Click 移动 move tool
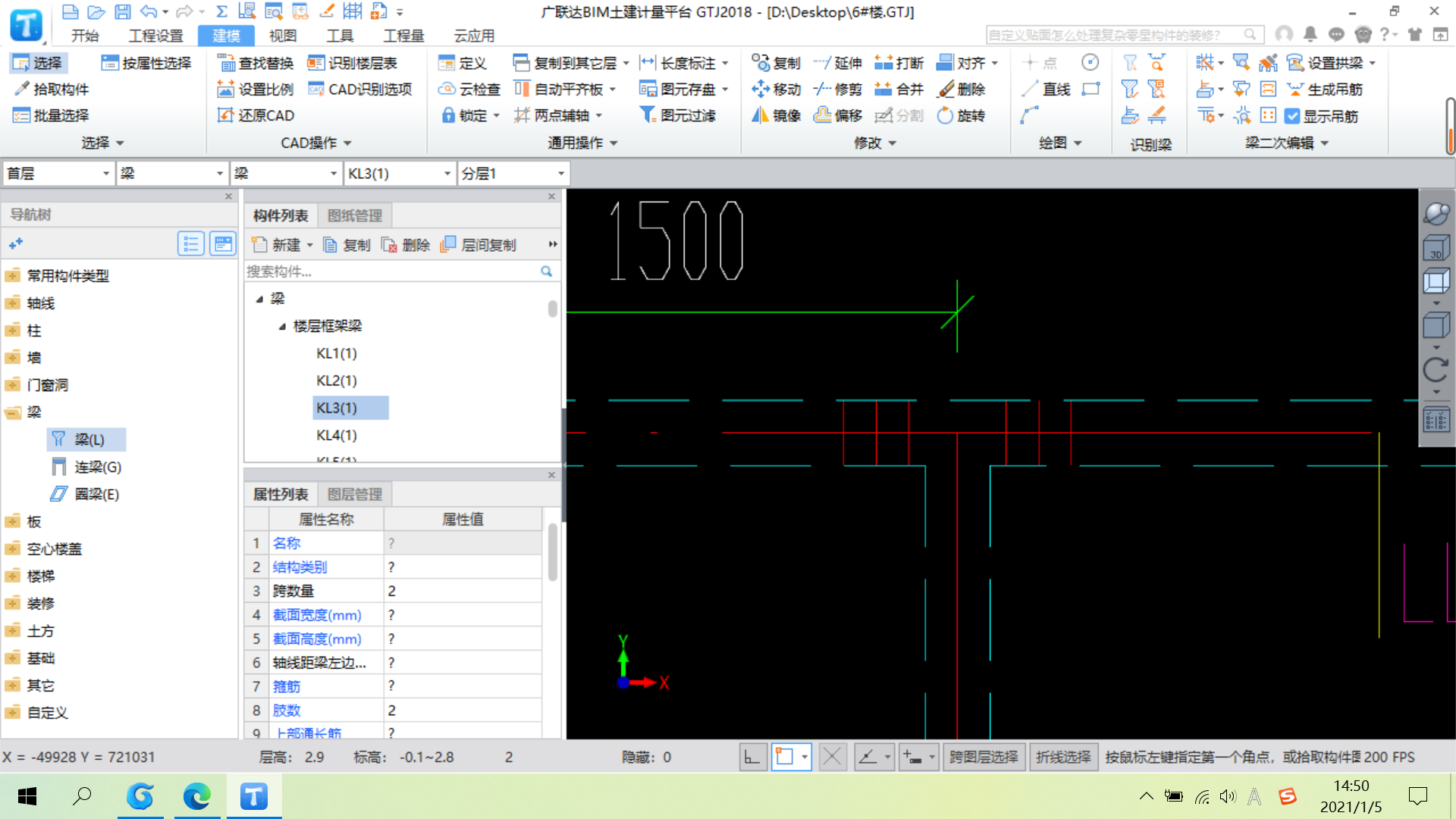 (x=776, y=89)
